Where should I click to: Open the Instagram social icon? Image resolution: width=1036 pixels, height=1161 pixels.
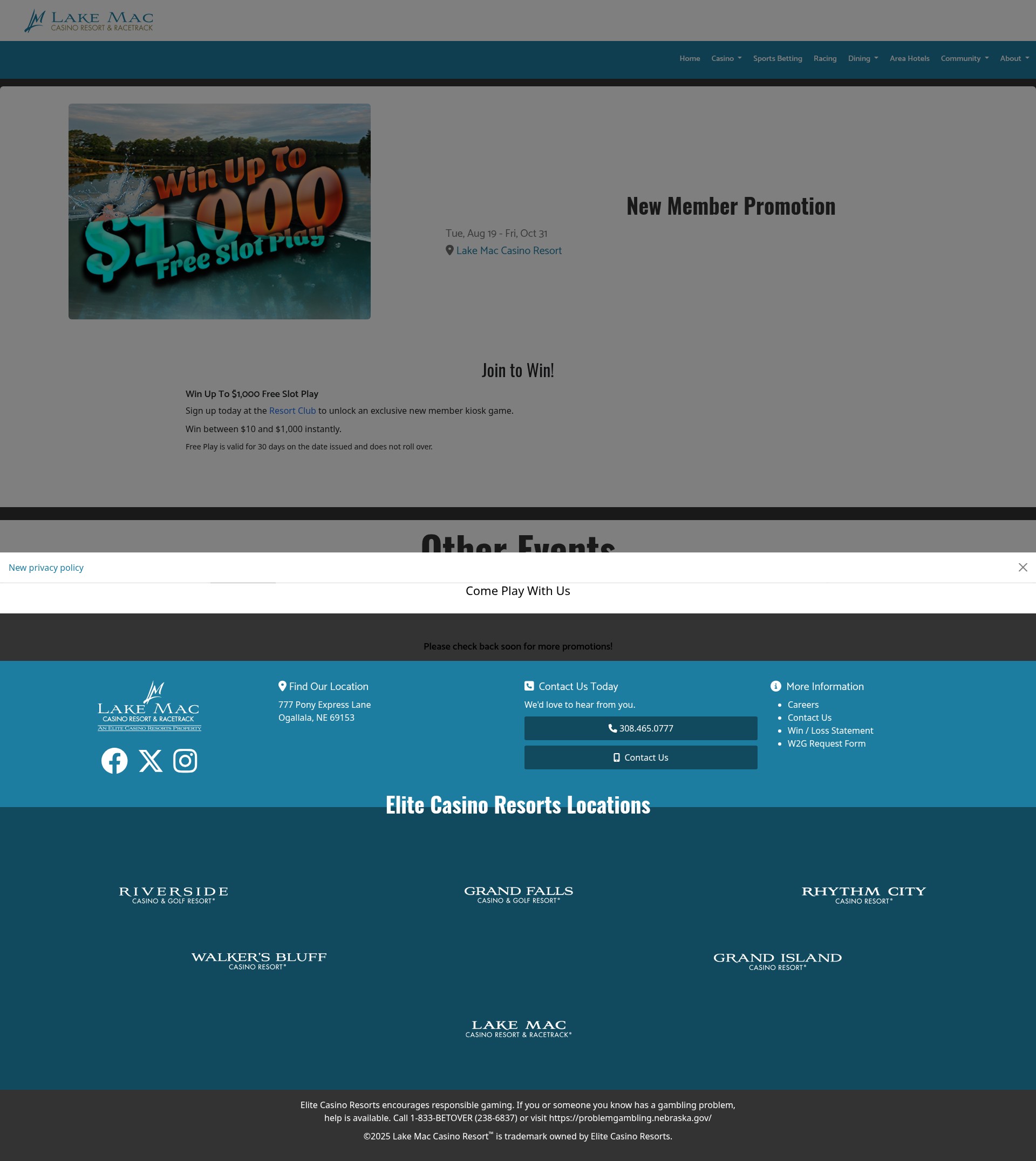(185, 761)
